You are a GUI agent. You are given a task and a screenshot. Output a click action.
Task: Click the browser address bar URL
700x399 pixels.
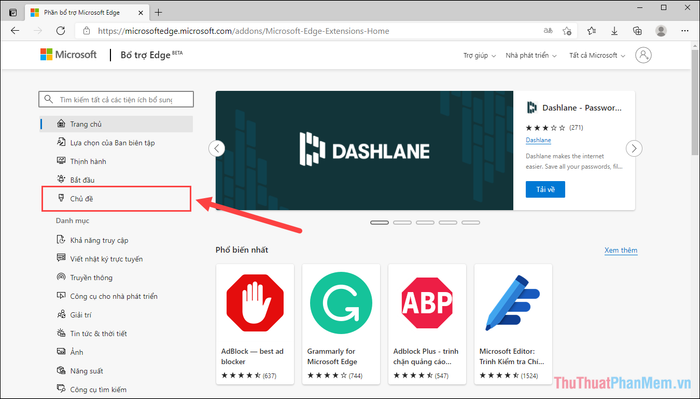(x=243, y=31)
